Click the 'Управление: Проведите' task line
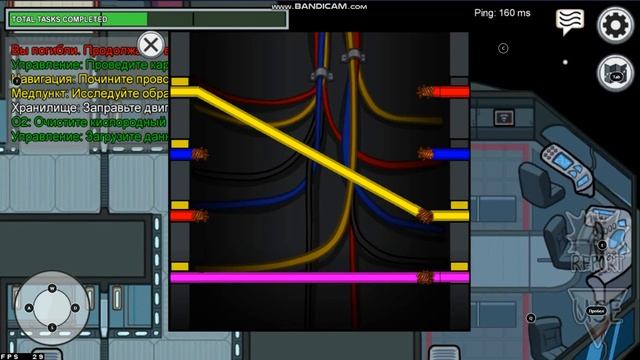 point(89,65)
